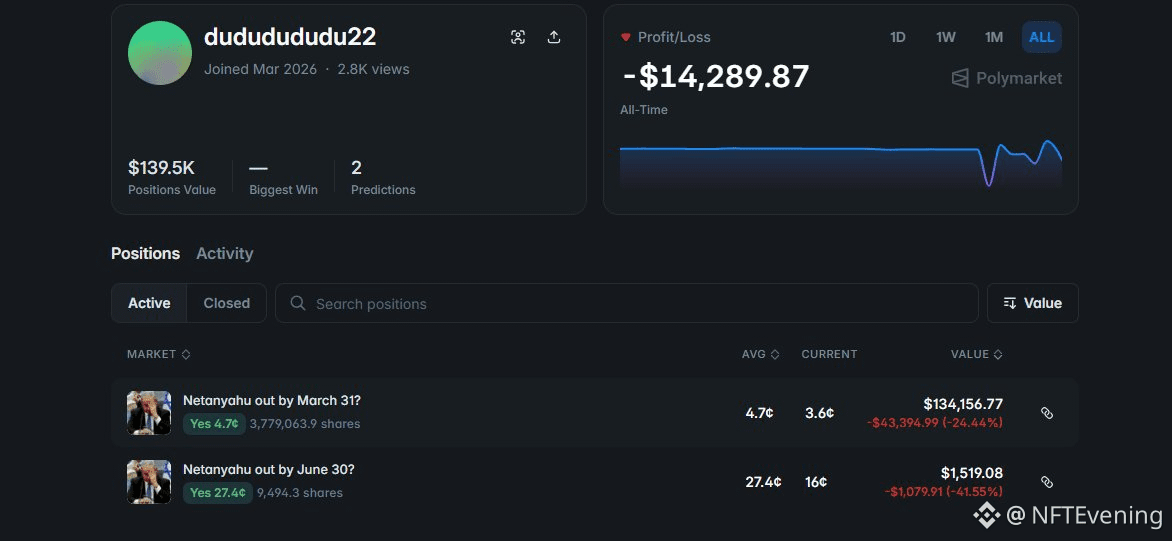Click the magnifier icon in the search bar
1172x541 pixels.
pyautogui.click(x=297, y=303)
